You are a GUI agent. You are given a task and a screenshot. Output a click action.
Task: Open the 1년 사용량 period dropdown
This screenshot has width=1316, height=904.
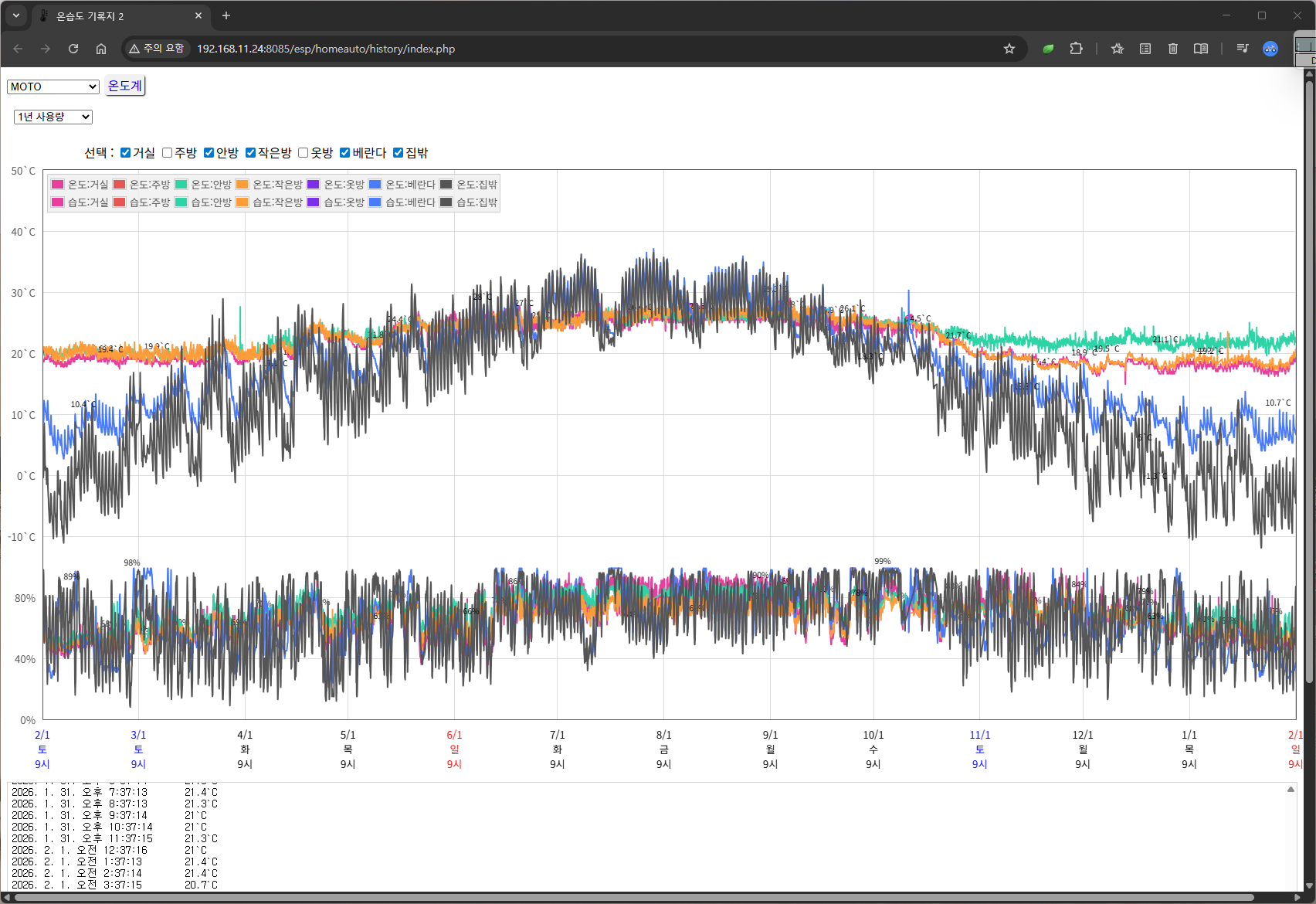pos(53,117)
